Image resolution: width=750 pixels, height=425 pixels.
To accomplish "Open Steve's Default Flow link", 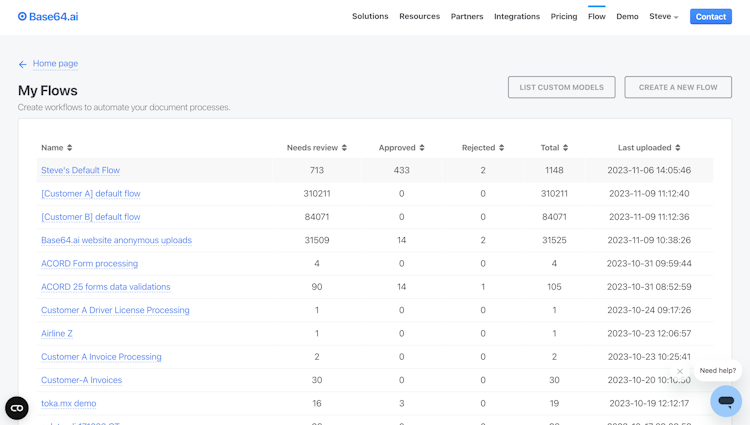I will [80, 171].
